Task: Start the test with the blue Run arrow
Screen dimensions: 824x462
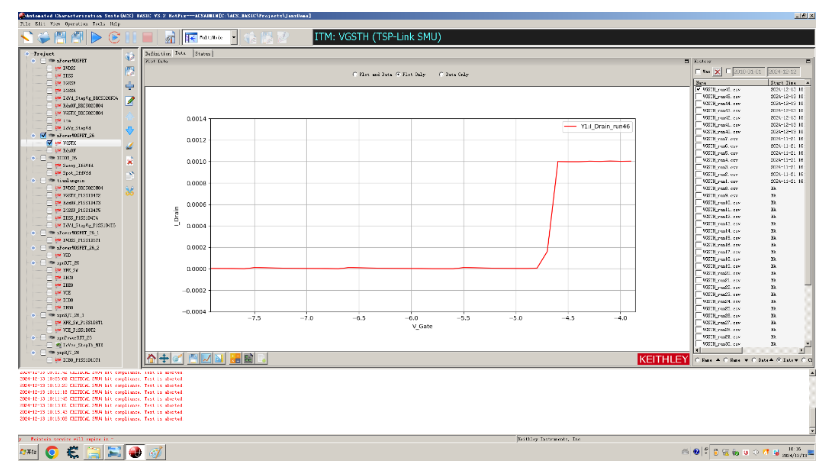Action: [96, 37]
